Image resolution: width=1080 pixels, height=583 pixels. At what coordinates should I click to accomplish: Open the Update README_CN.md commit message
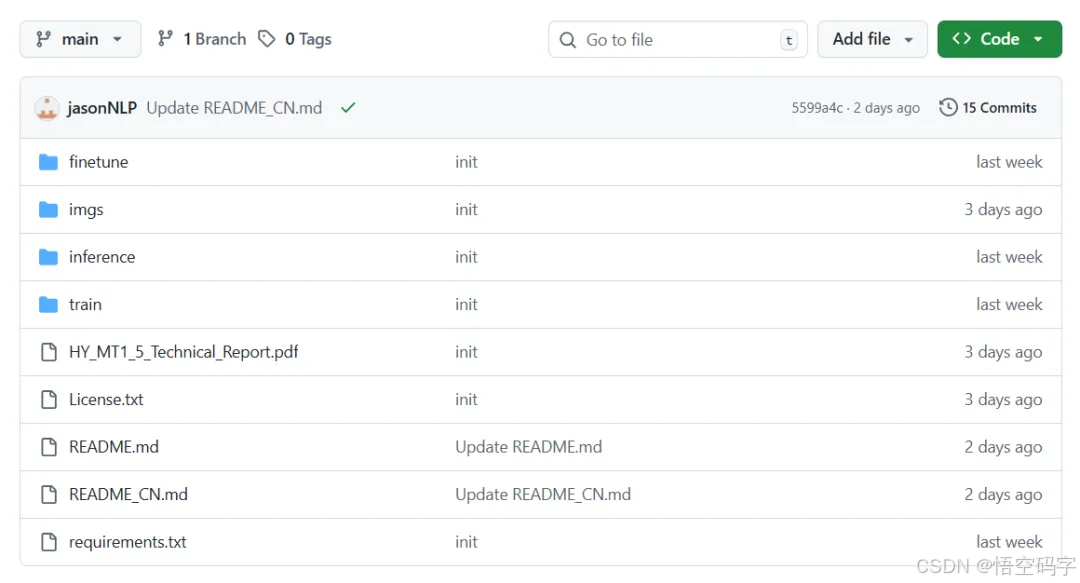click(x=234, y=108)
